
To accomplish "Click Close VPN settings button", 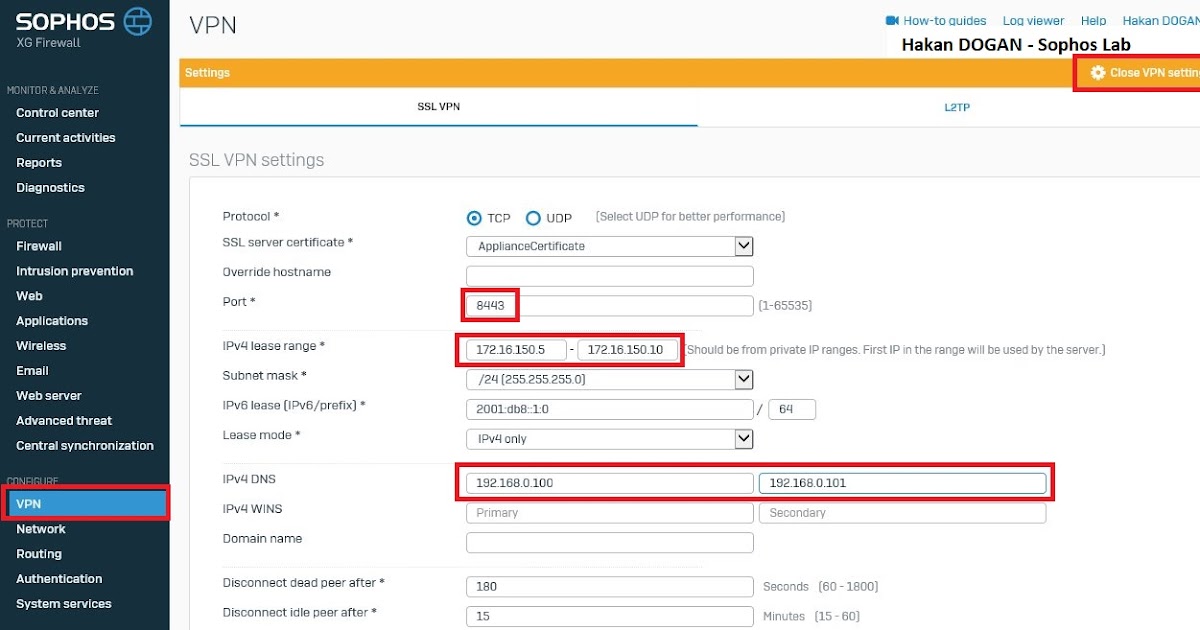I will coord(1139,73).
